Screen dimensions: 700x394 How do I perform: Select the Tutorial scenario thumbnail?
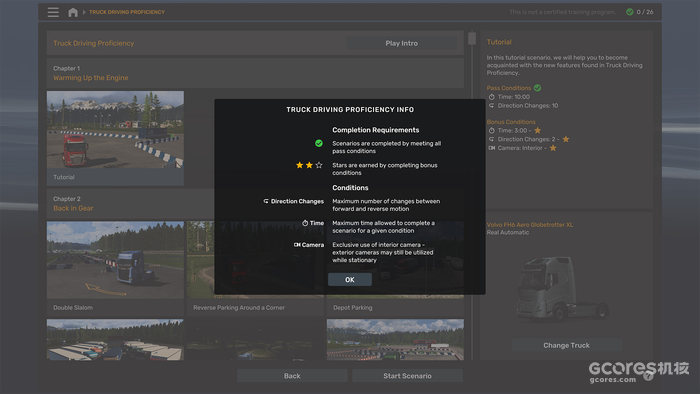115,130
